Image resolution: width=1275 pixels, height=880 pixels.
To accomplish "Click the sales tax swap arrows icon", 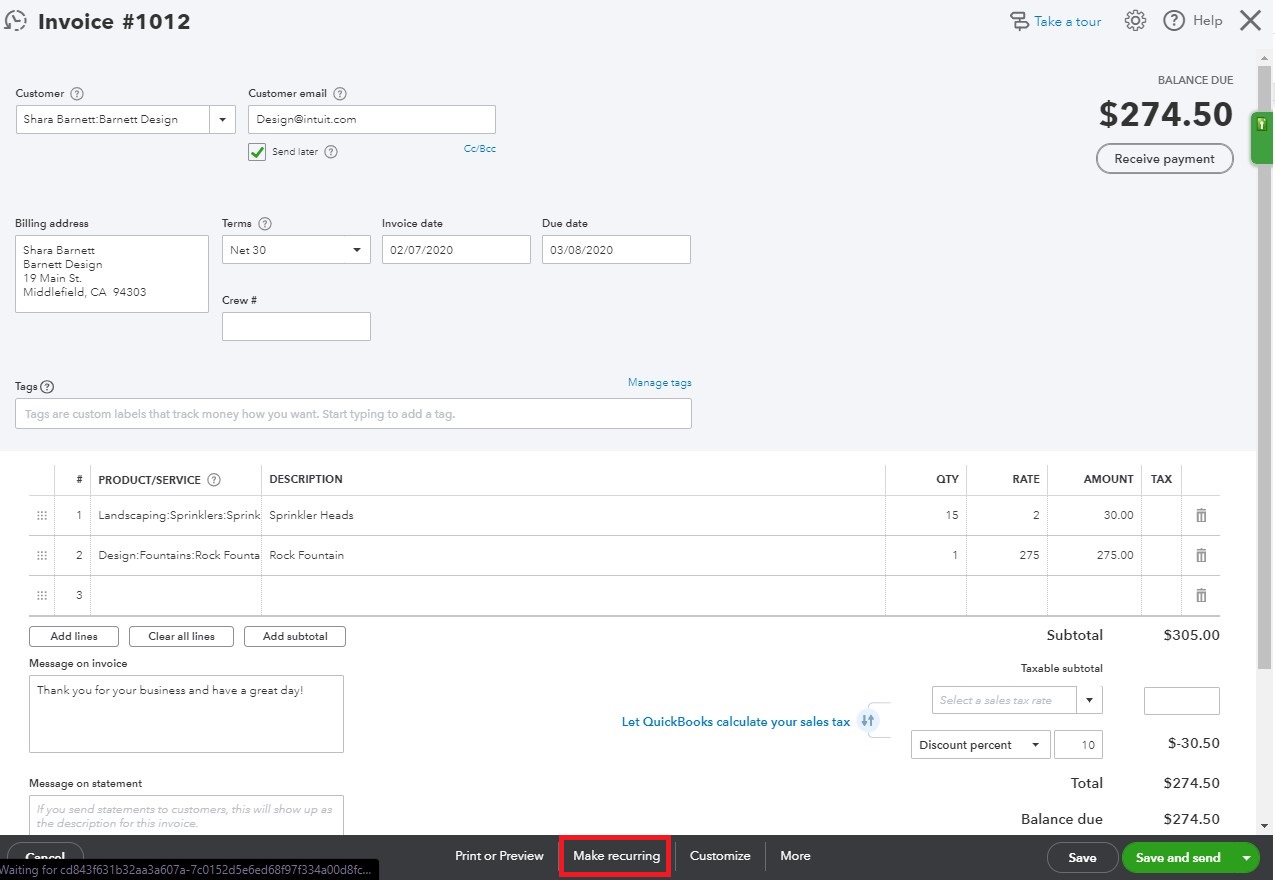I will (868, 720).
